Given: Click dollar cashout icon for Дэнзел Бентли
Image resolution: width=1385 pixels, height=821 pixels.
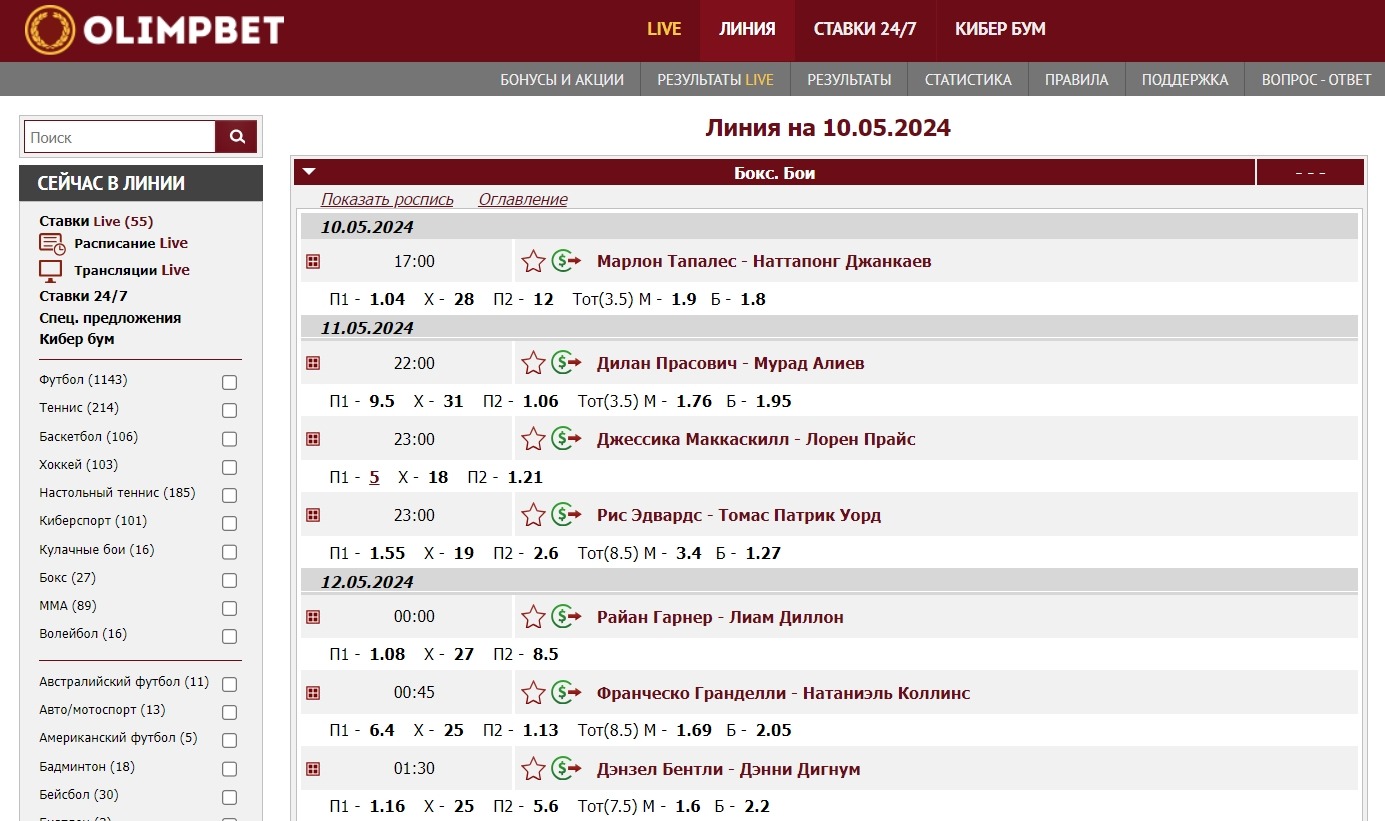Looking at the screenshot, I should [566, 769].
